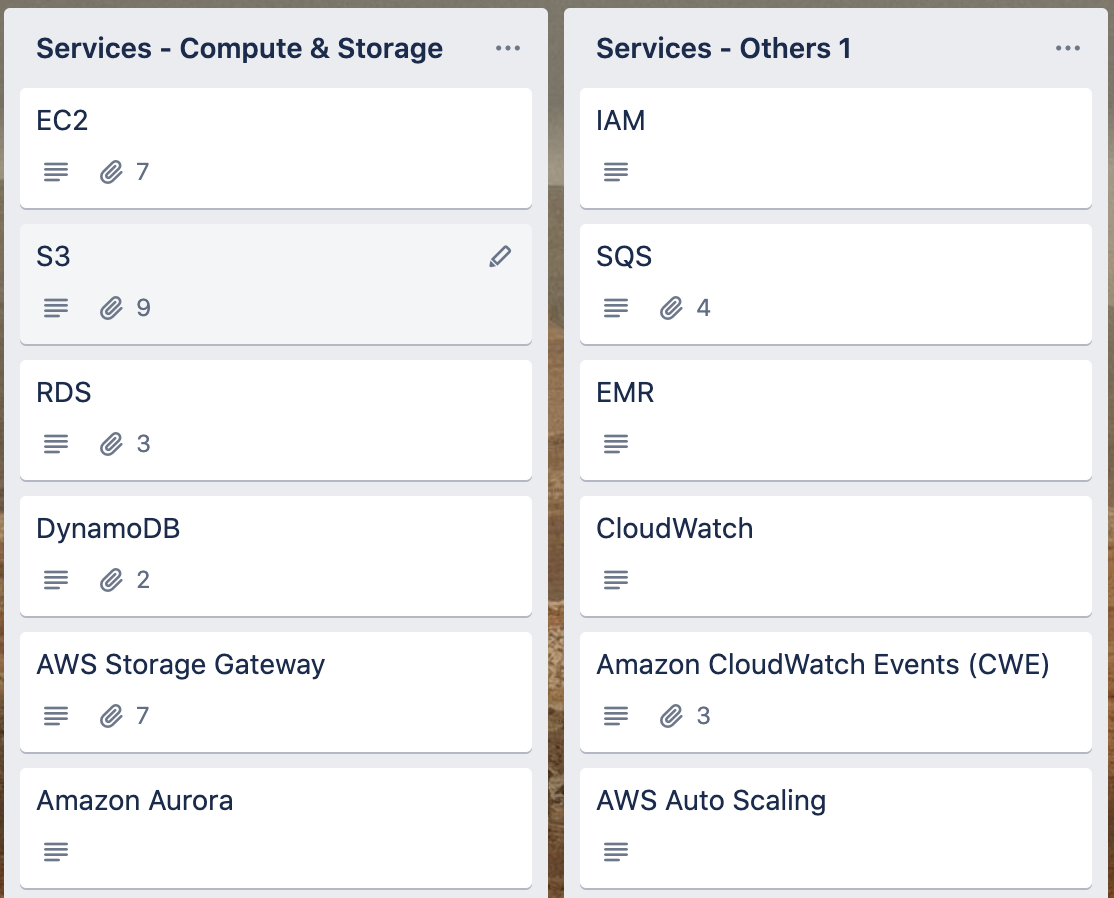1114x898 pixels.
Task: Click the attachment paperclip icon on EC2 card
Action: pyautogui.click(x=111, y=172)
